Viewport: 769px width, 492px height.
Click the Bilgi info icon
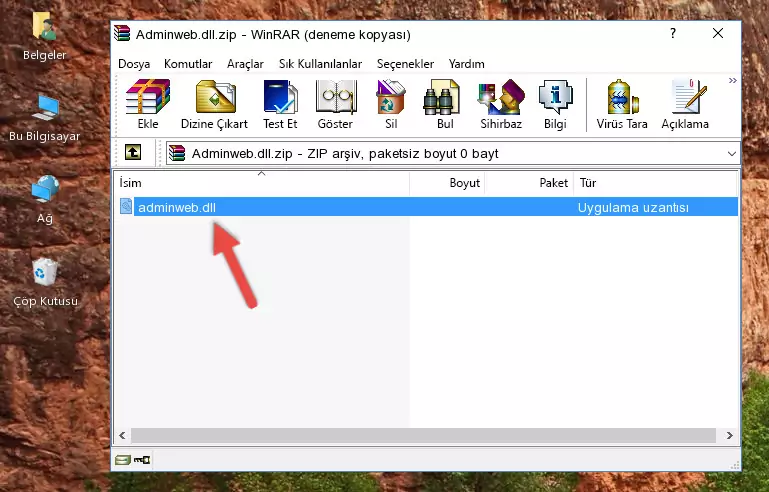pyautogui.click(x=555, y=97)
